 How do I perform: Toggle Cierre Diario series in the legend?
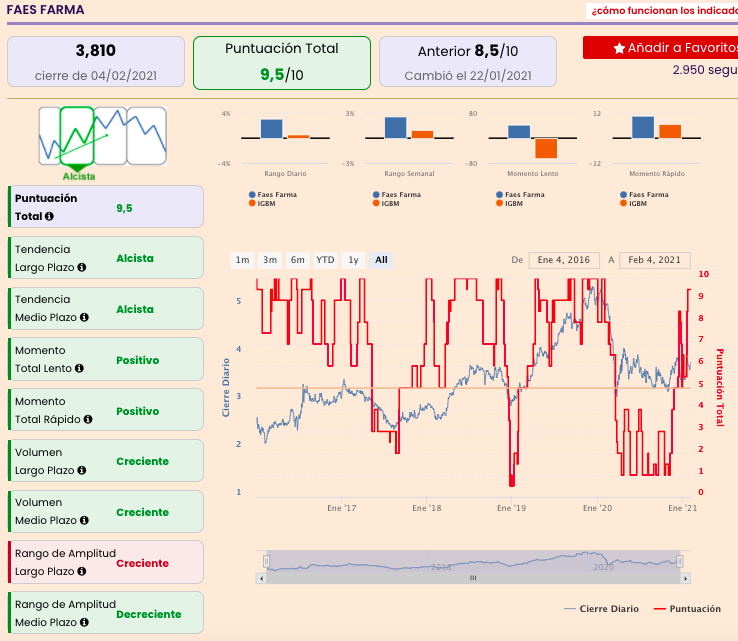point(602,609)
